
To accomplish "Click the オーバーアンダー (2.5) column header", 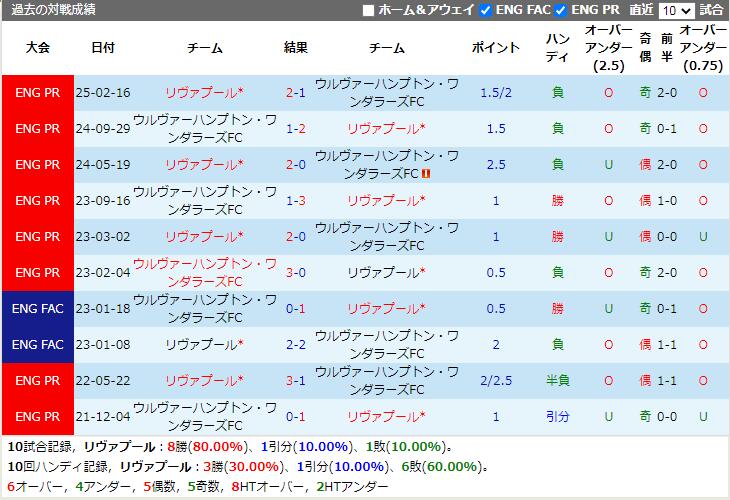I will 609,48.
